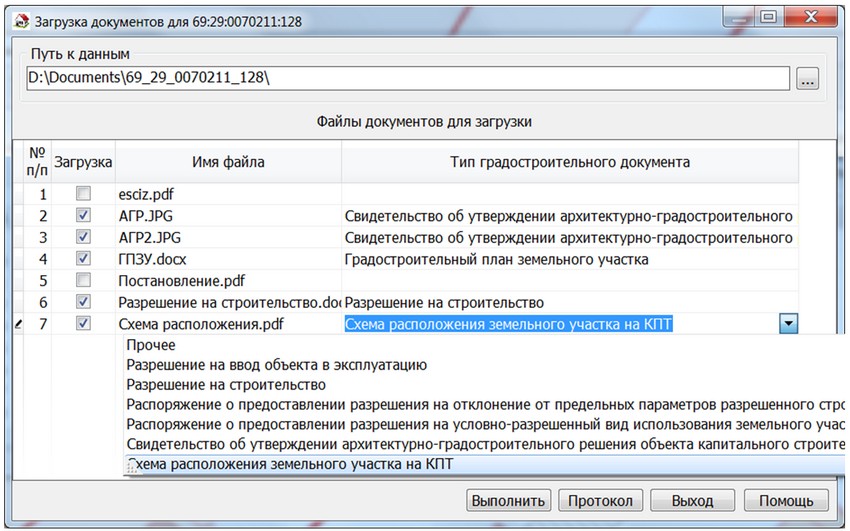Uncheck loading for АГР.JPG file
This screenshot has height=531, width=850.
84,216
